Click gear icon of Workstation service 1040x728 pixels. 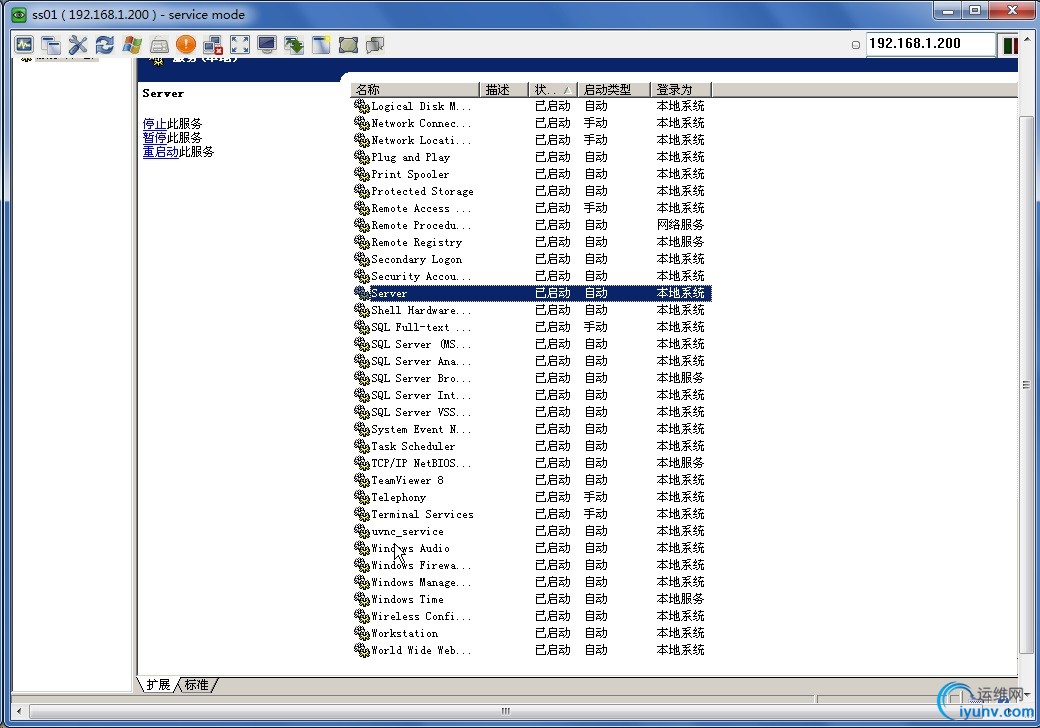point(361,633)
